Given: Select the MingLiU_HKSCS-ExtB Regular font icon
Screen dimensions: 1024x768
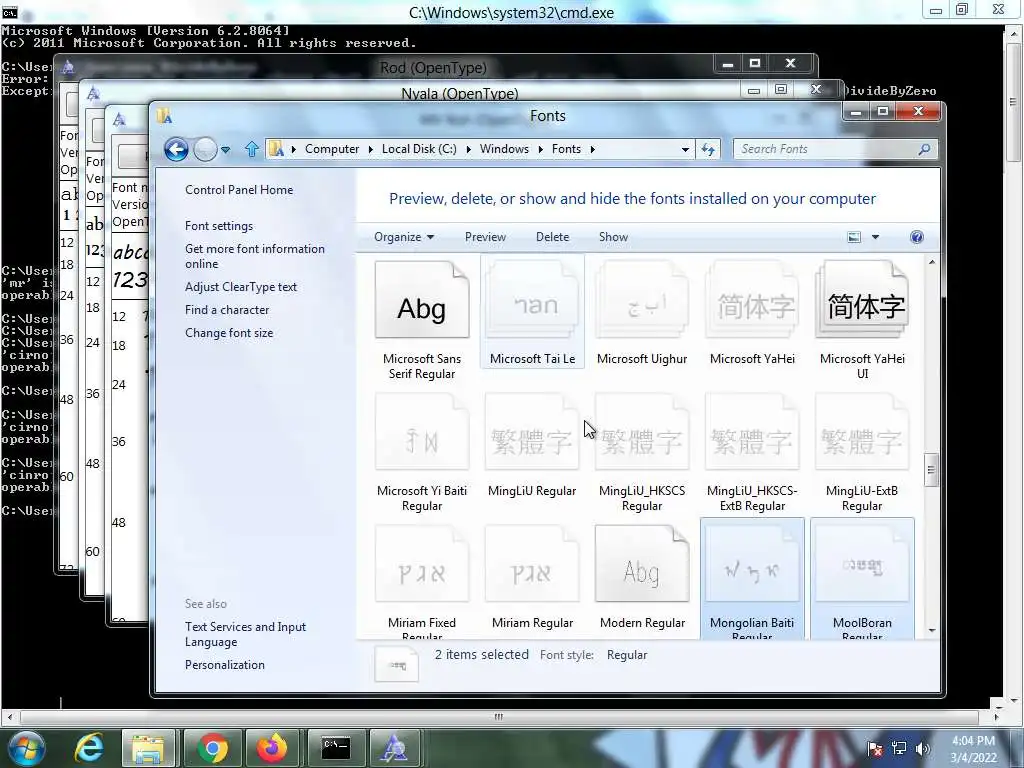Looking at the screenshot, I should tap(752, 432).
